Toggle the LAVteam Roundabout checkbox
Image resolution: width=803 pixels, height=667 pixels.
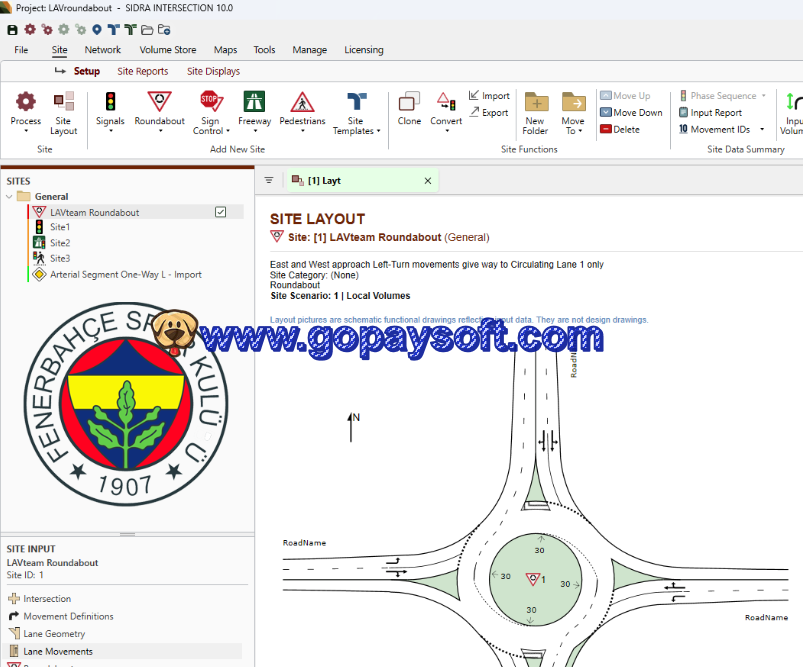point(221,212)
